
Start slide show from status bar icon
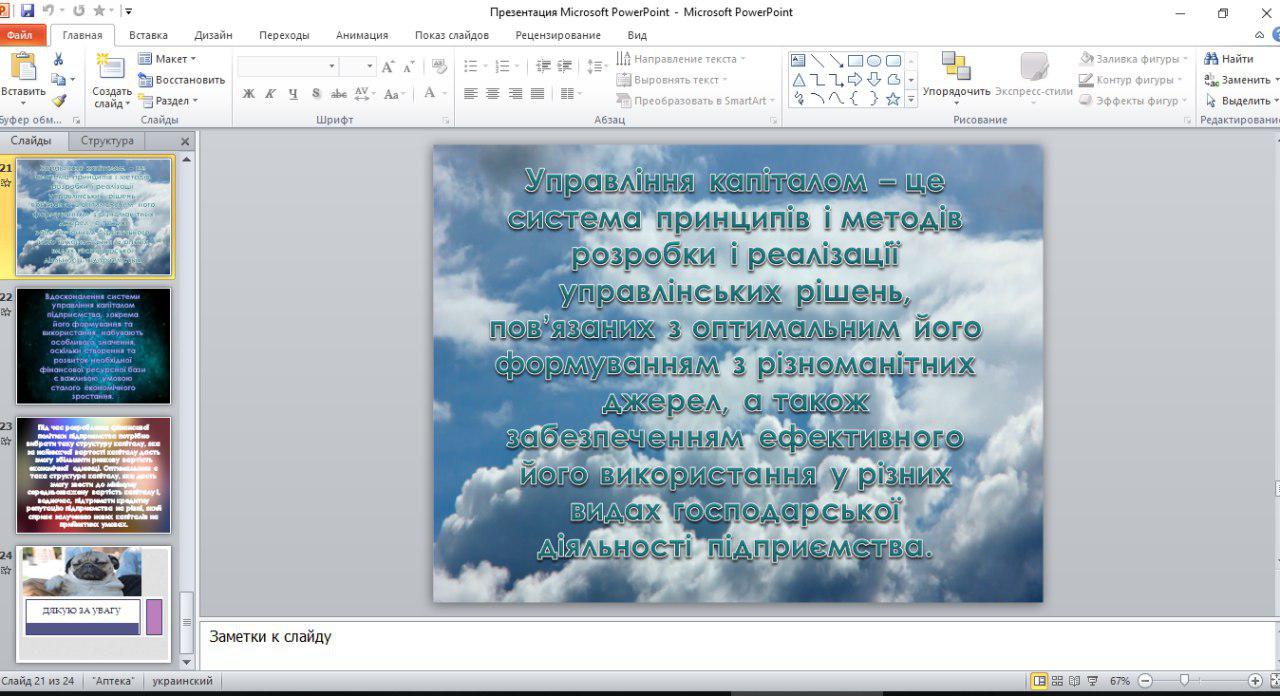point(1093,681)
